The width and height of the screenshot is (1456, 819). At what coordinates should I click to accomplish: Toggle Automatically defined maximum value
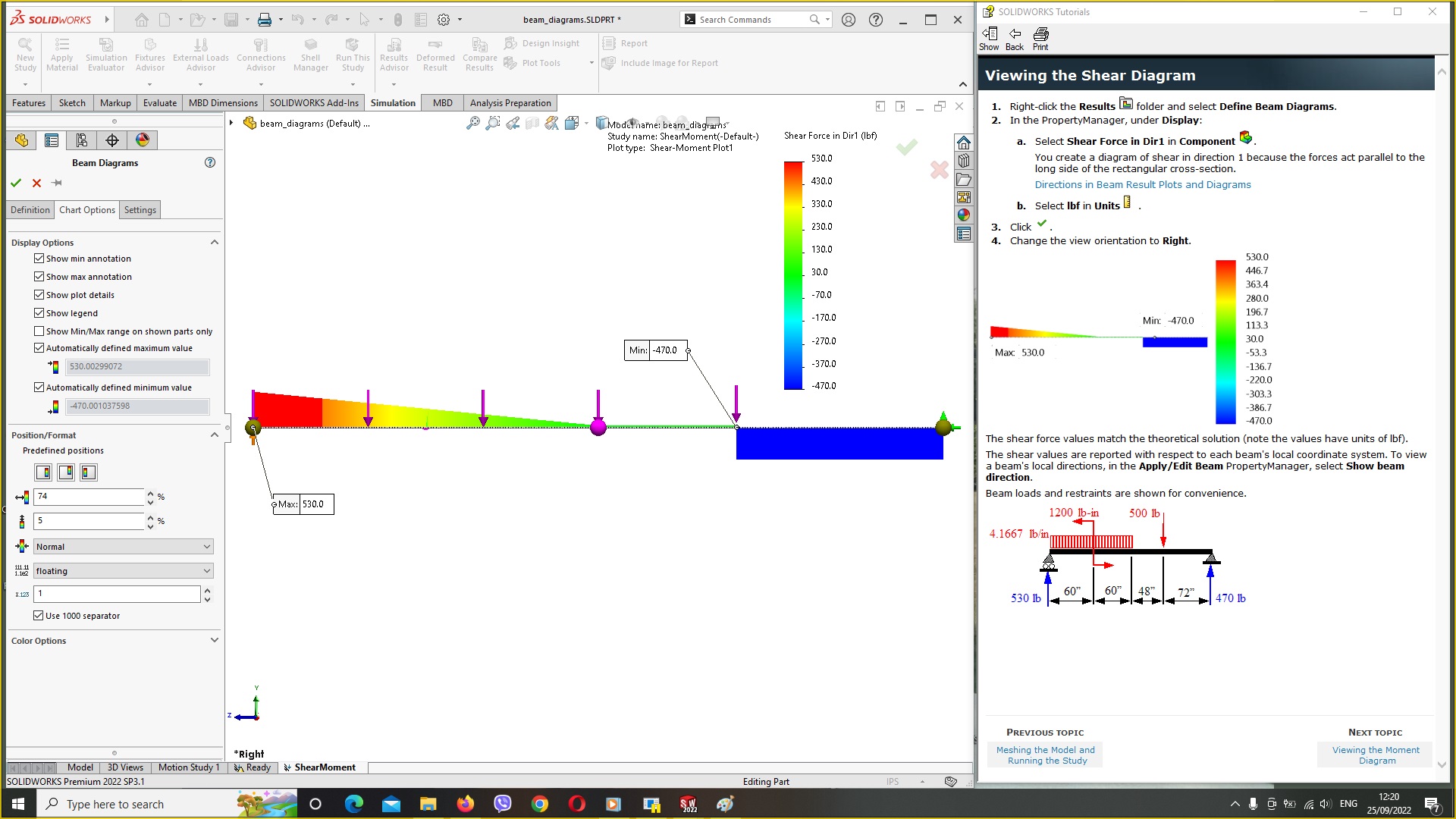pos(39,348)
